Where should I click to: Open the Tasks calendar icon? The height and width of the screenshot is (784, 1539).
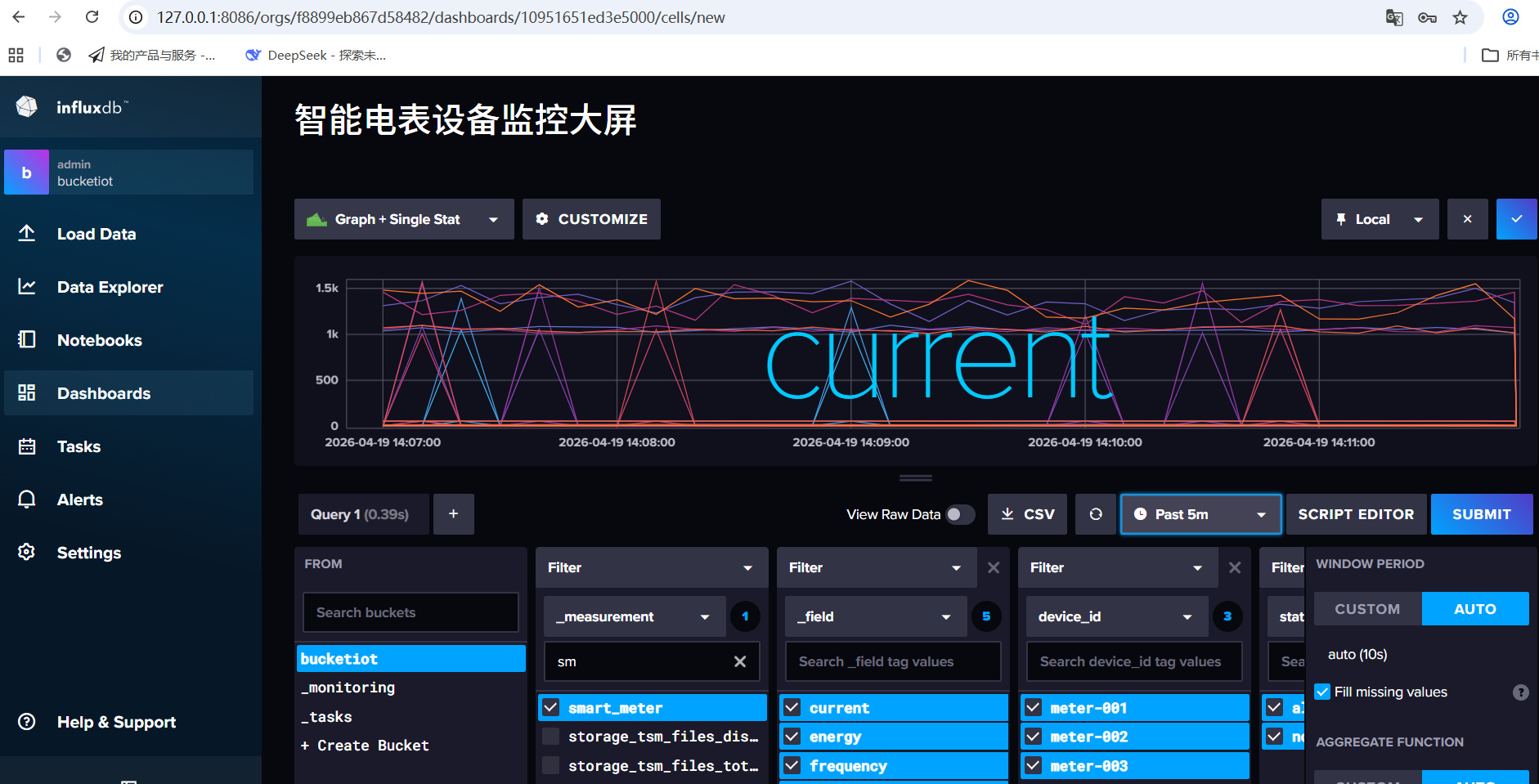(27, 446)
